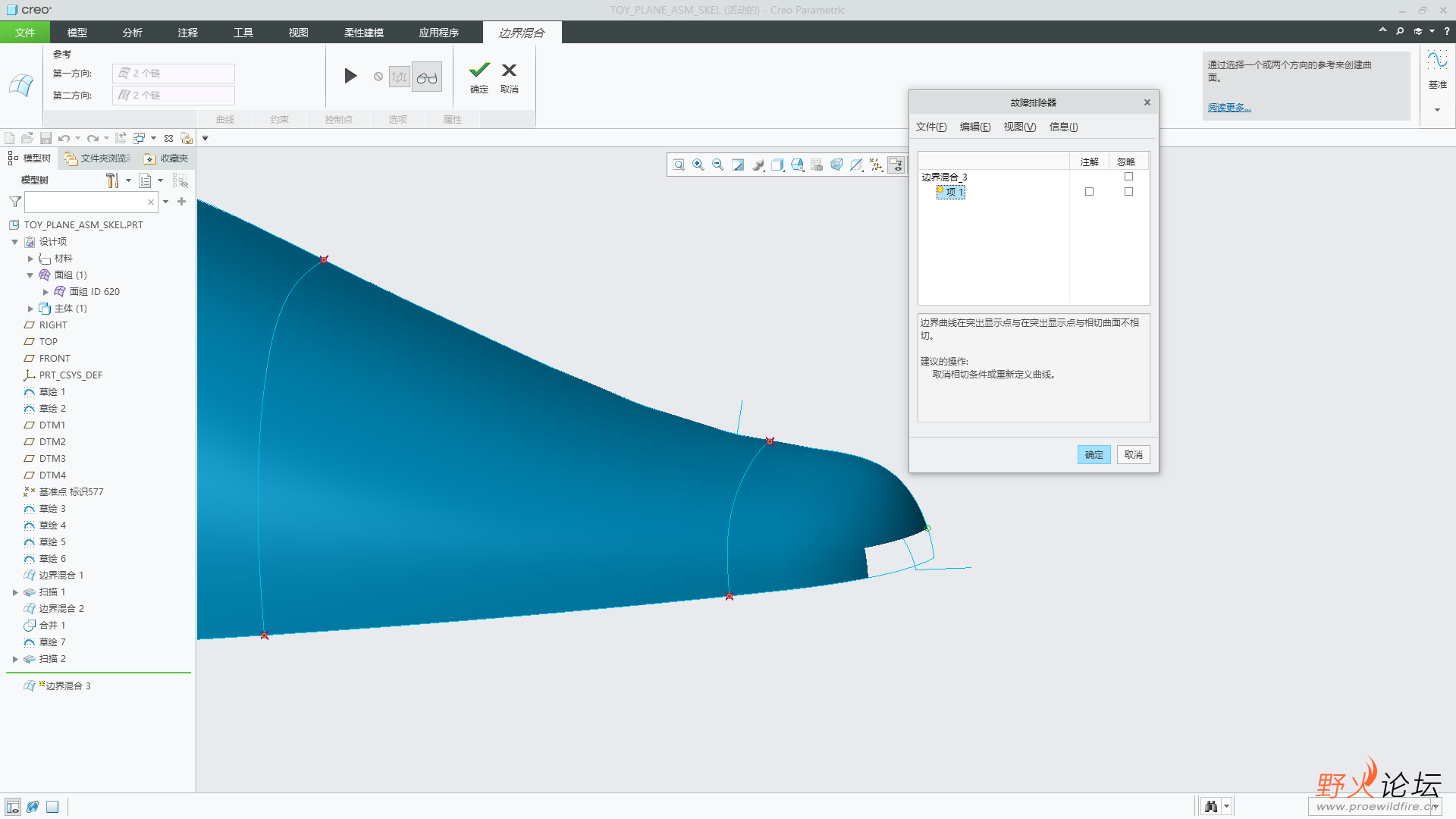Open the model tree settings hammer icon

[112, 180]
